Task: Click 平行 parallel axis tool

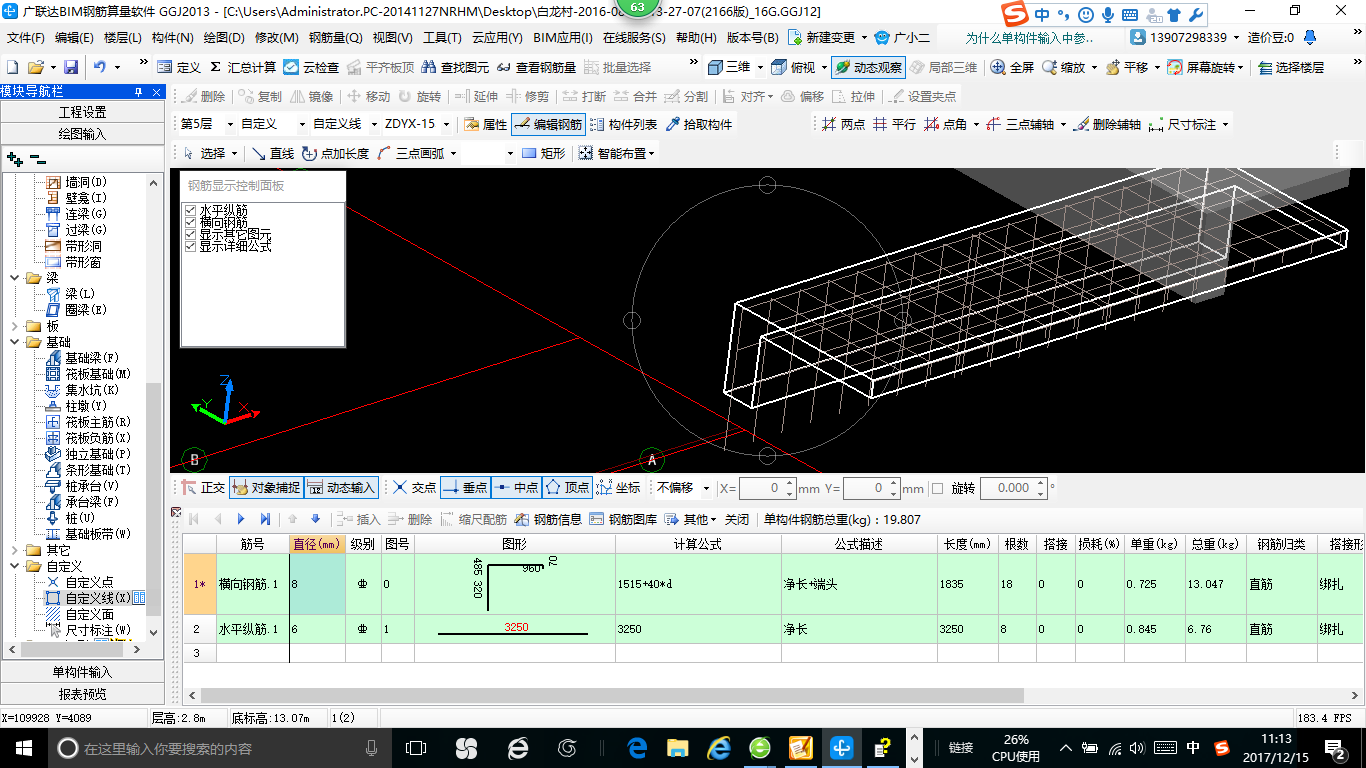Action: coord(894,124)
